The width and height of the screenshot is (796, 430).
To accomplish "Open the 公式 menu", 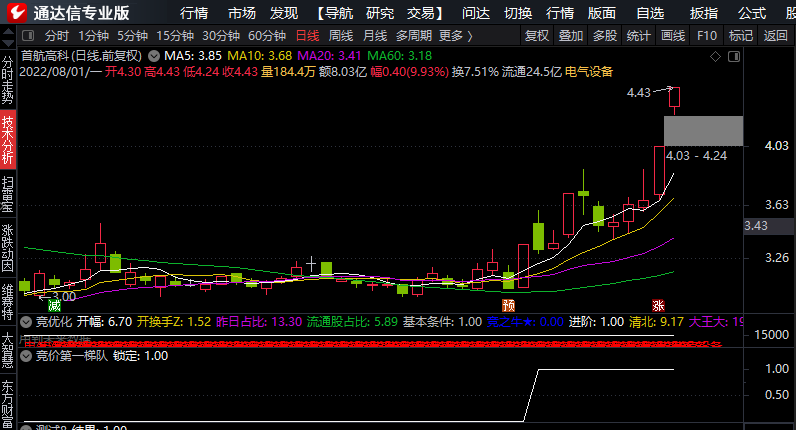I will point(752,13).
